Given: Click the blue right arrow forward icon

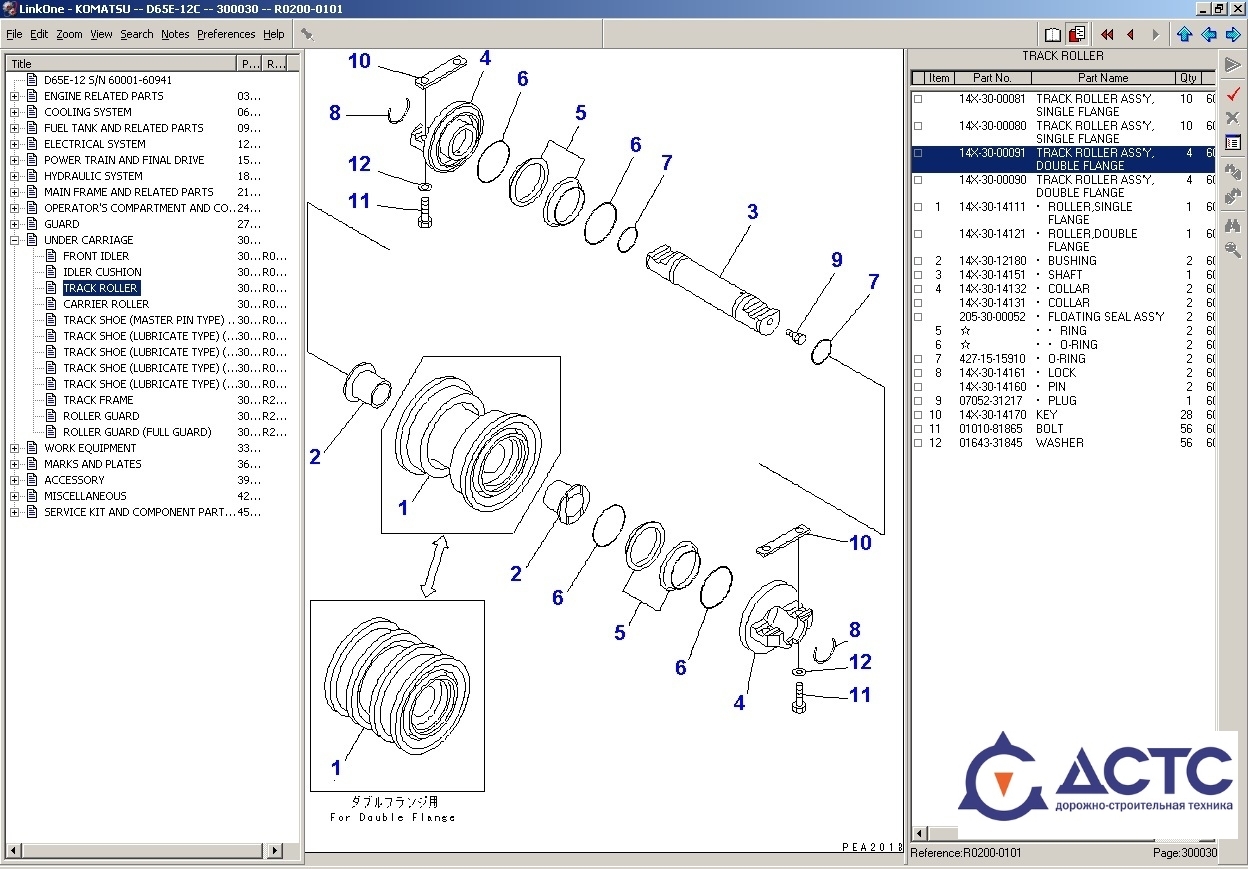Looking at the screenshot, I should [x=1233, y=34].
